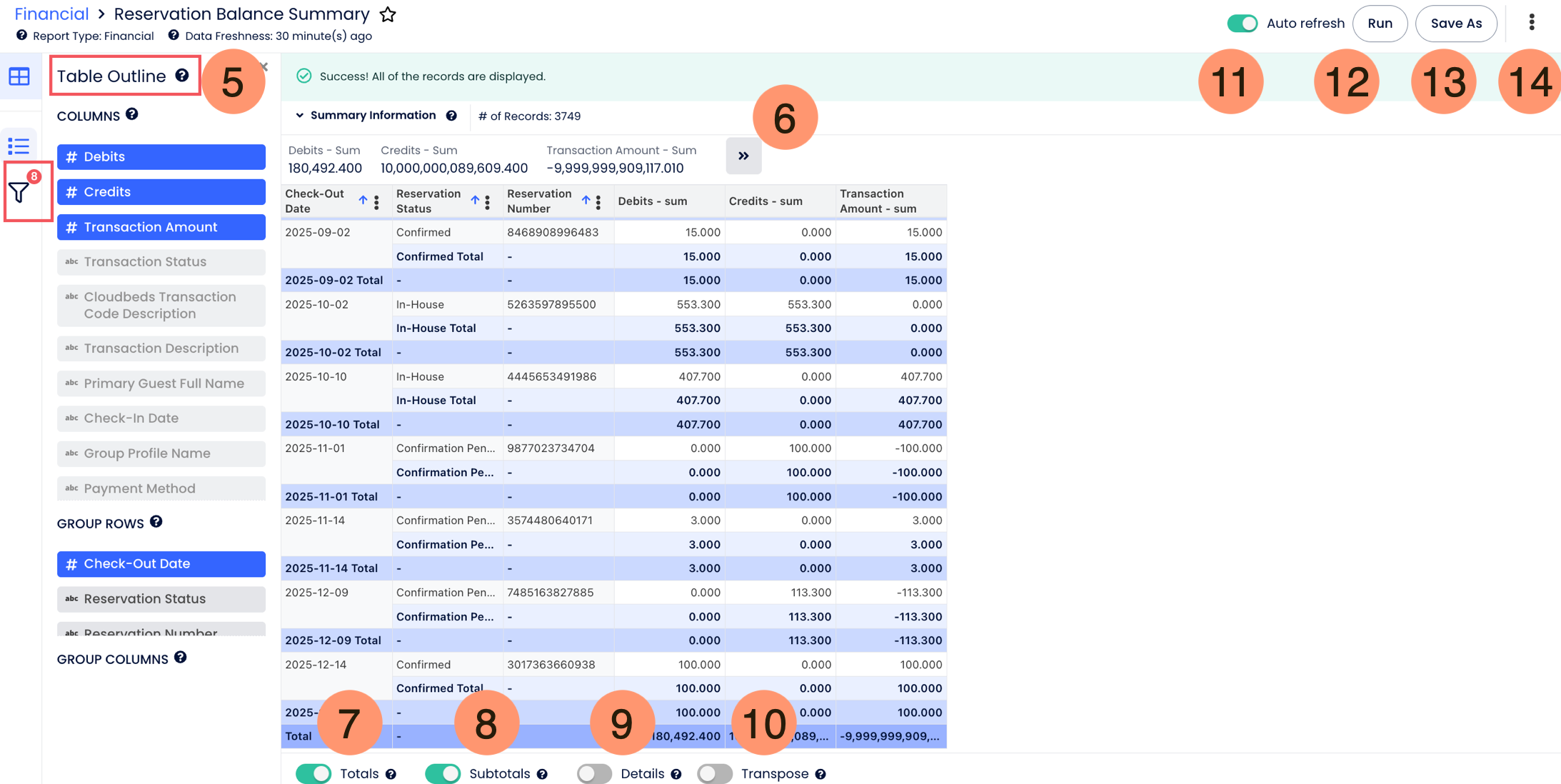1561x784 pixels.
Task: Expand summary with double chevron button
Action: (x=743, y=156)
